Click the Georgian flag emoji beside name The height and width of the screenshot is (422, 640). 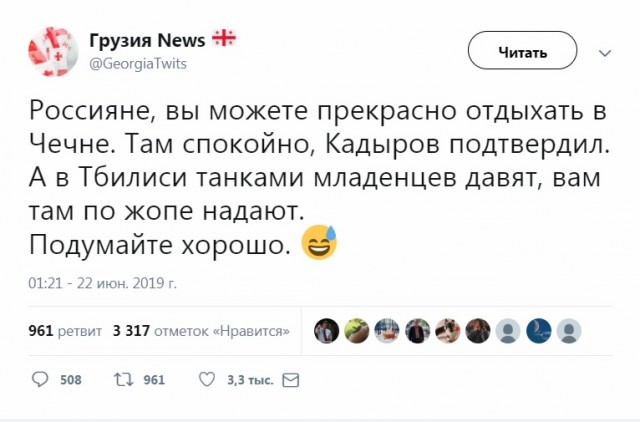224,38
